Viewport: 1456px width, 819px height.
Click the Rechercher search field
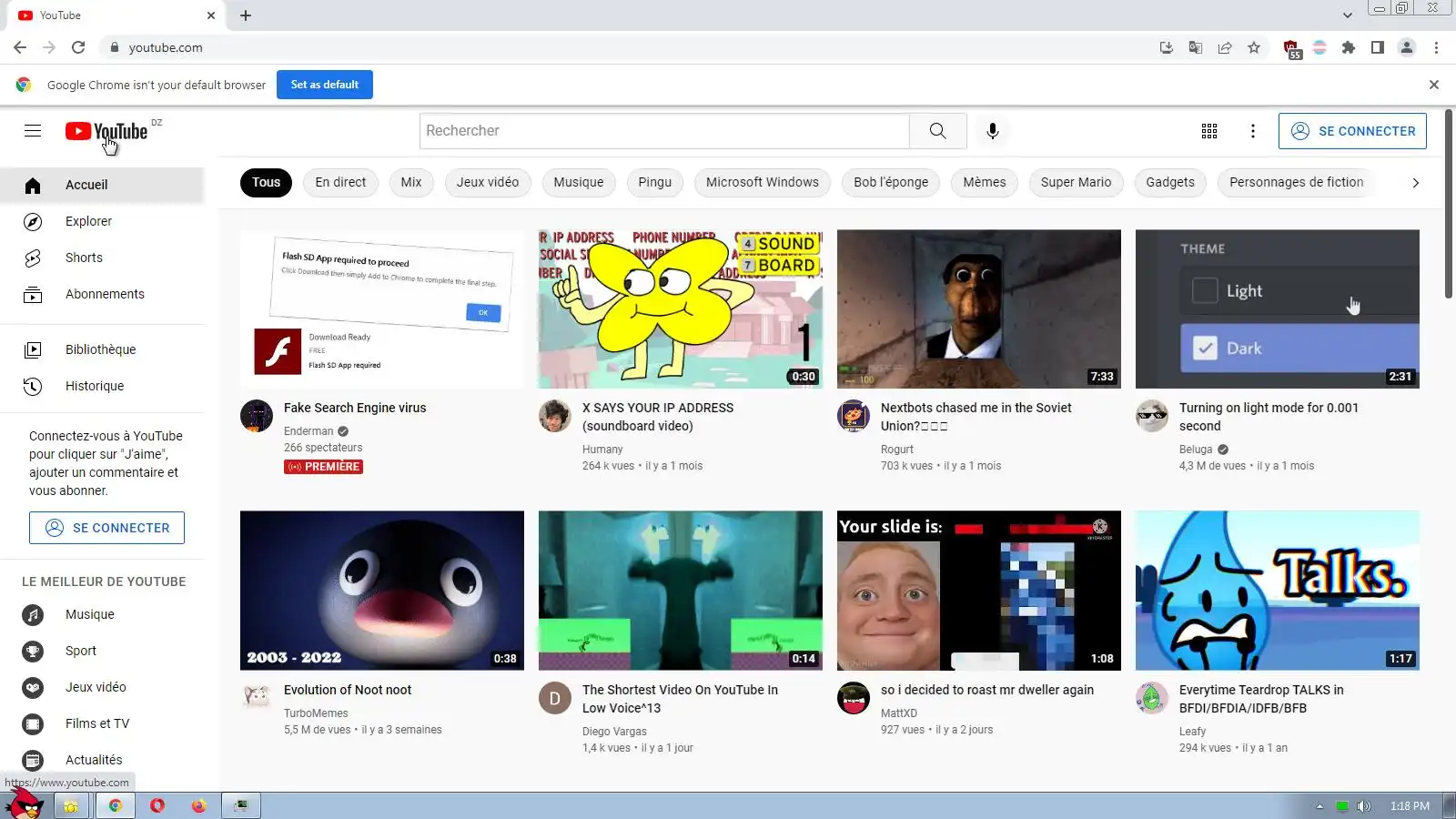664,131
